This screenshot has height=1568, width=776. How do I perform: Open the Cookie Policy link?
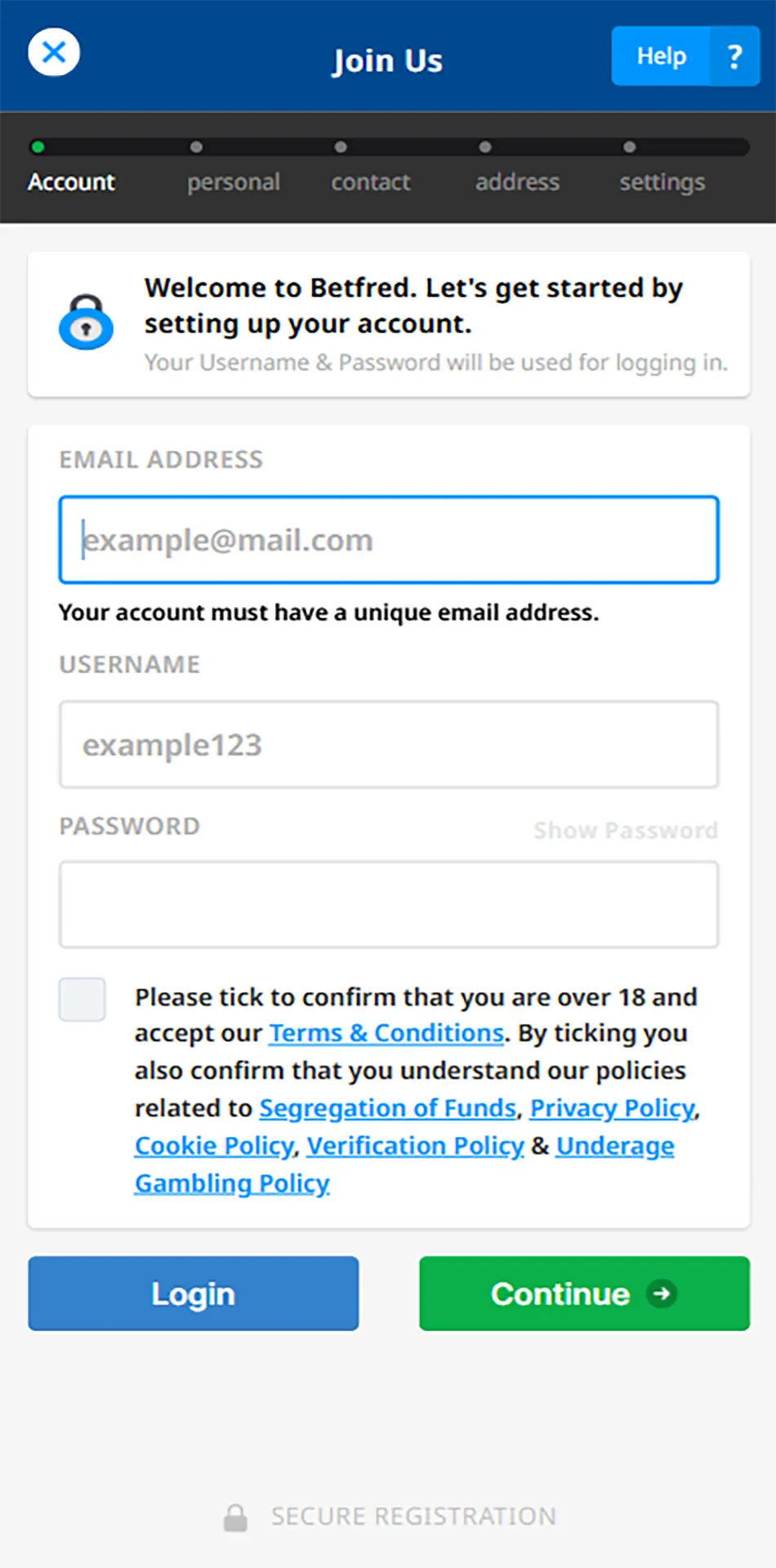click(214, 1146)
